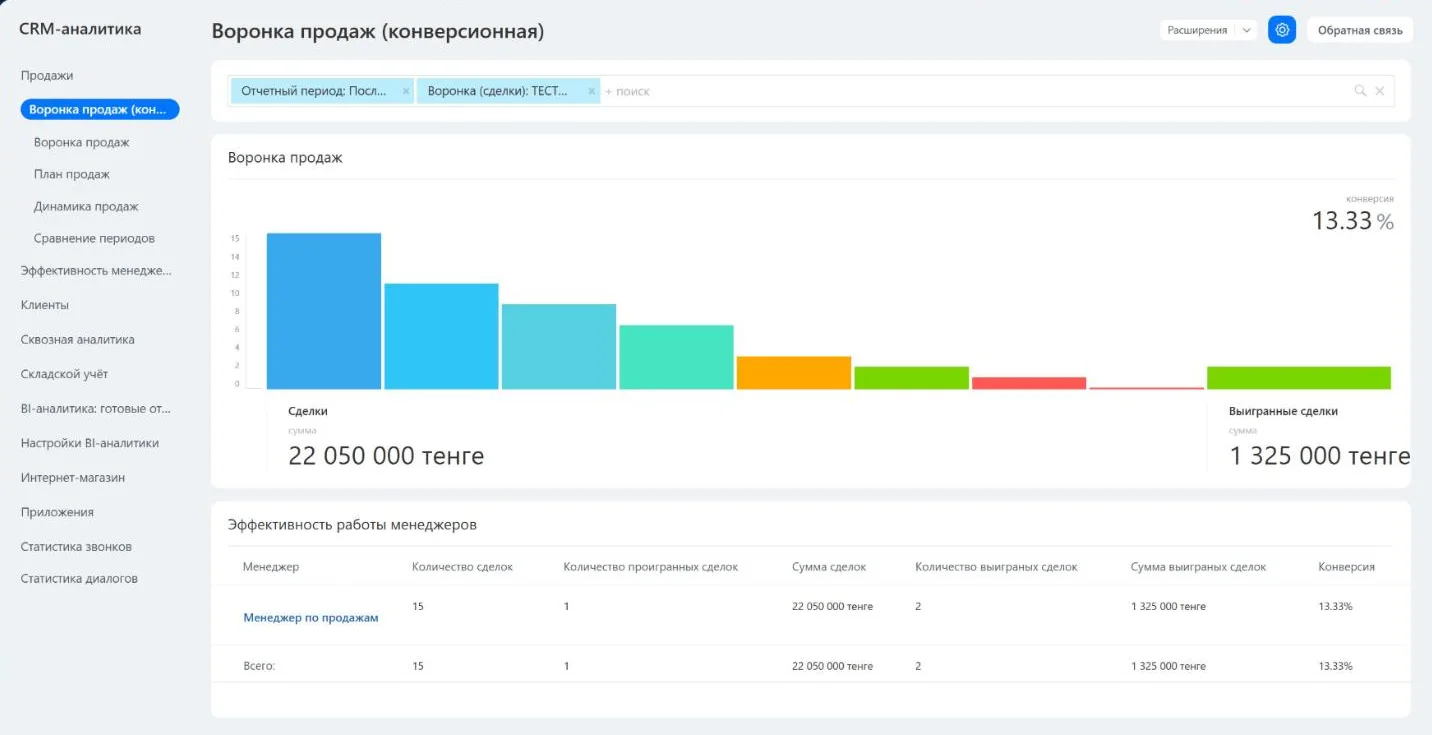The image size is (1432, 735).
Task: Click the 'Количество сделок' column header
Action: click(462, 566)
